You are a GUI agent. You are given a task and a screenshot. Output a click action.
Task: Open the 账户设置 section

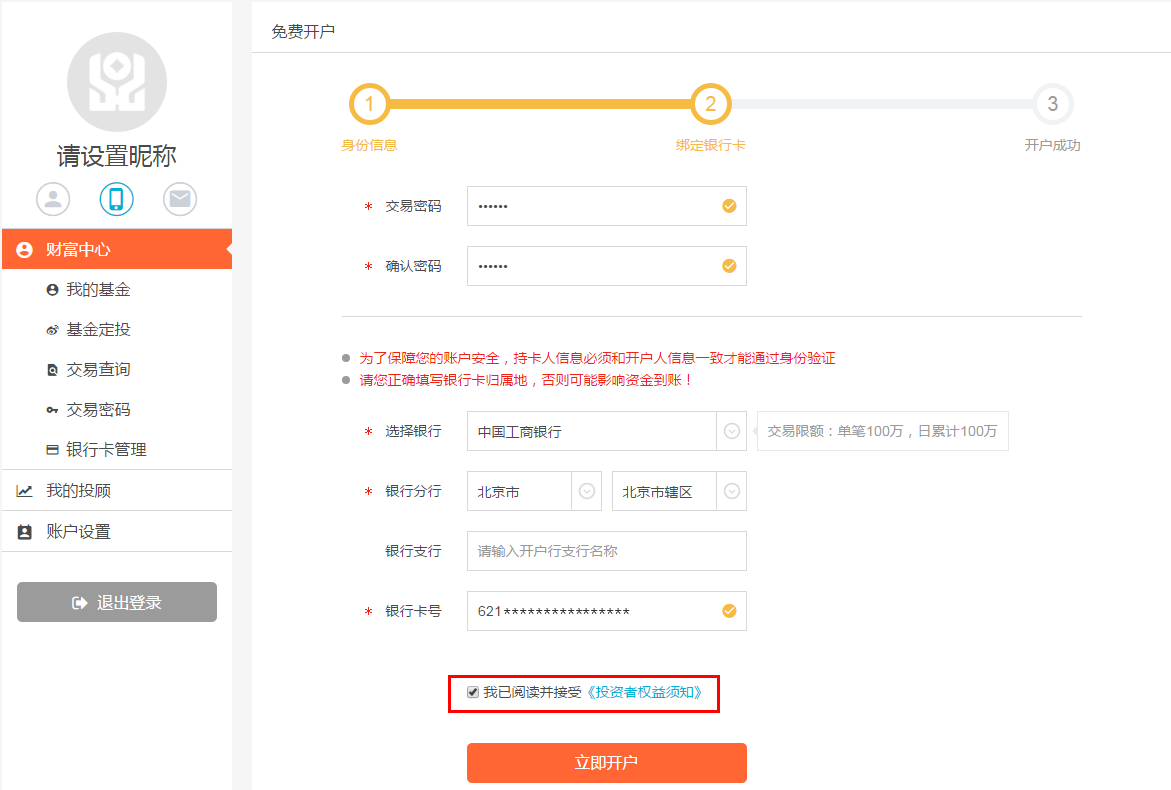pyautogui.click(x=78, y=532)
